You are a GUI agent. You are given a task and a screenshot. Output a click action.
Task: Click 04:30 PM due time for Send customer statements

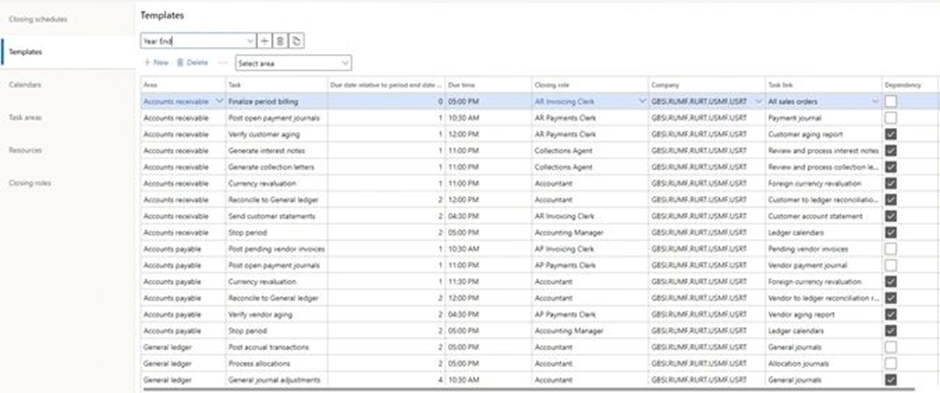488,216
